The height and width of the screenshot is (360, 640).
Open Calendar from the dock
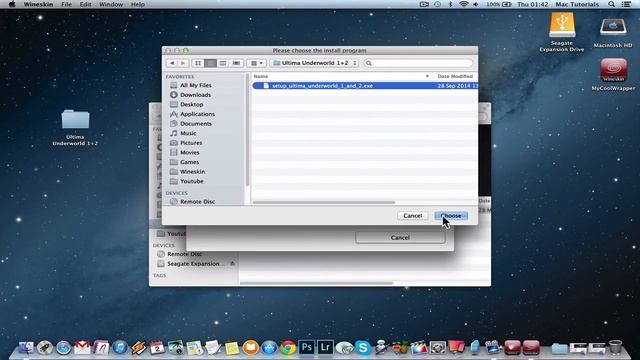click(x=157, y=348)
